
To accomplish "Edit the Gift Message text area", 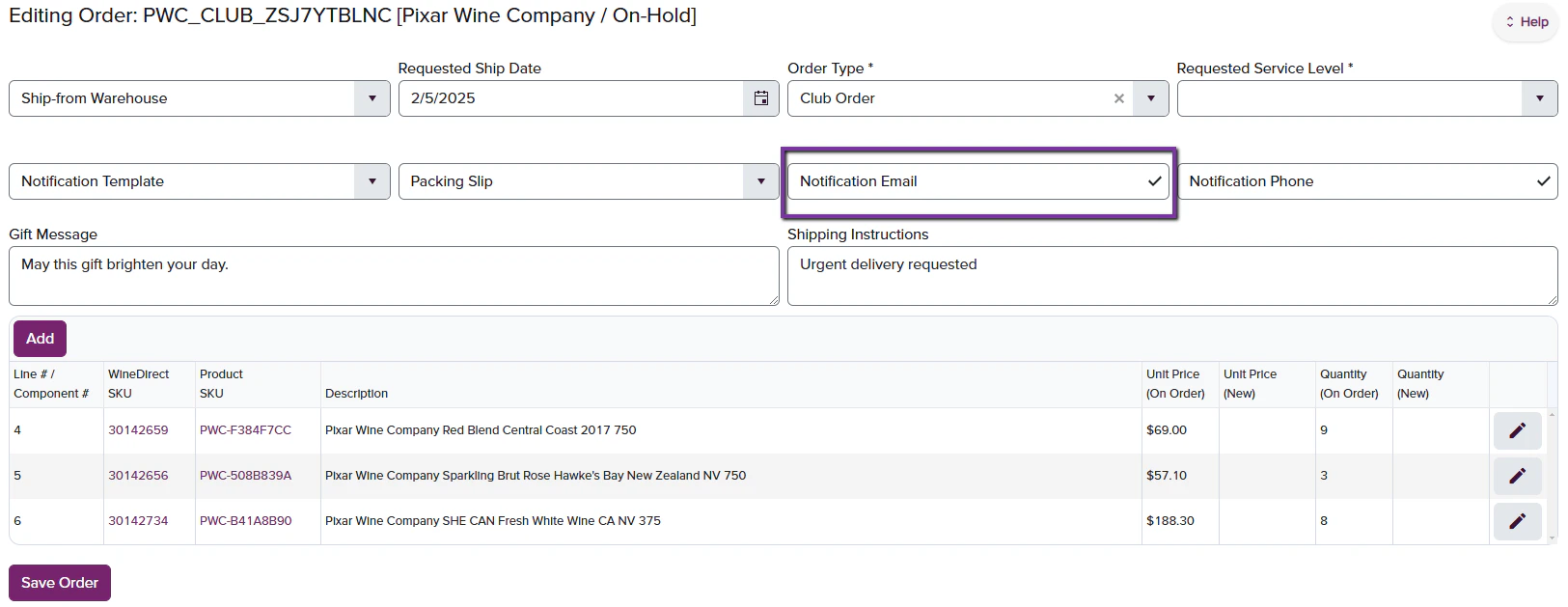I will pos(394,276).
